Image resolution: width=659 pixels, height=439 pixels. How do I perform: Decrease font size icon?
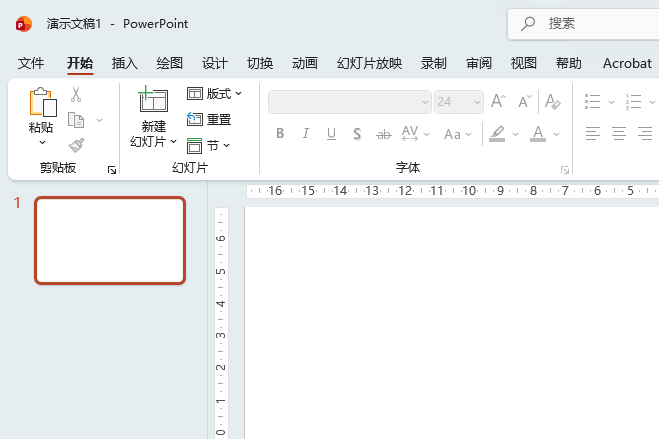525,101
